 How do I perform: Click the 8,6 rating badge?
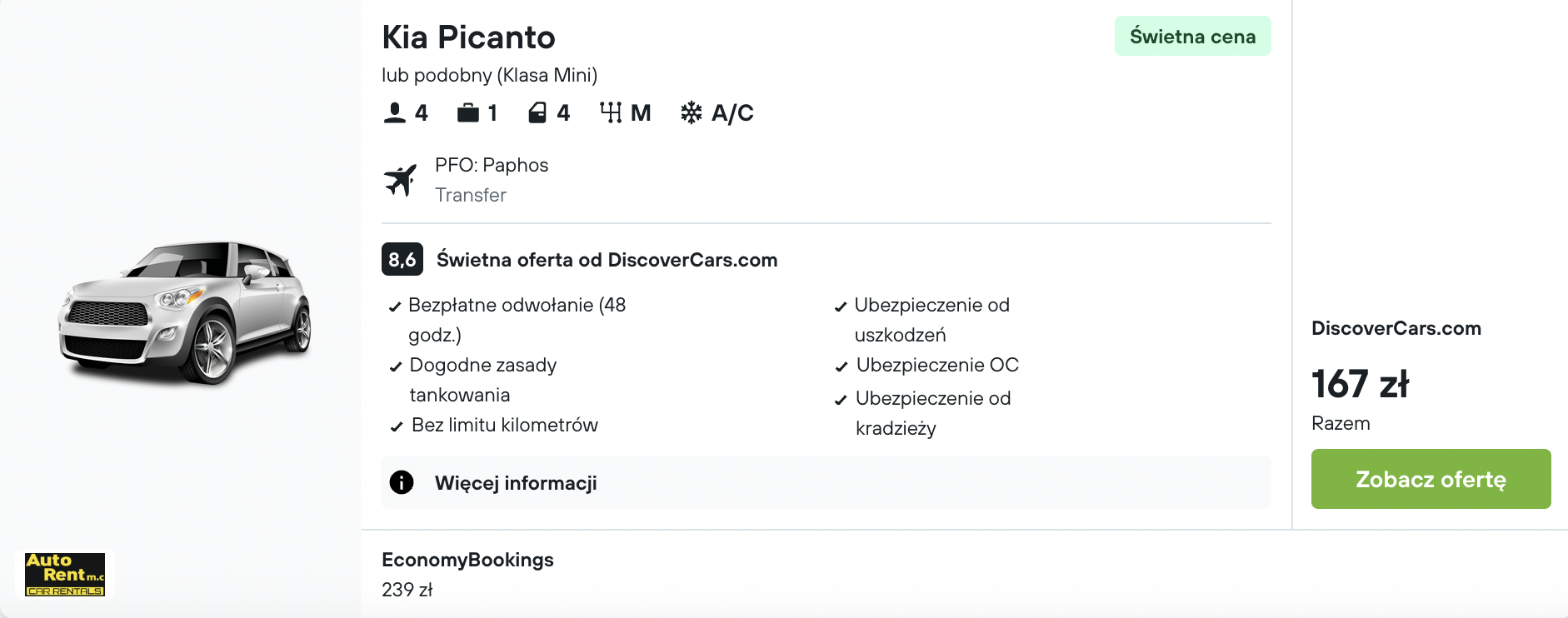click(402, 260)
